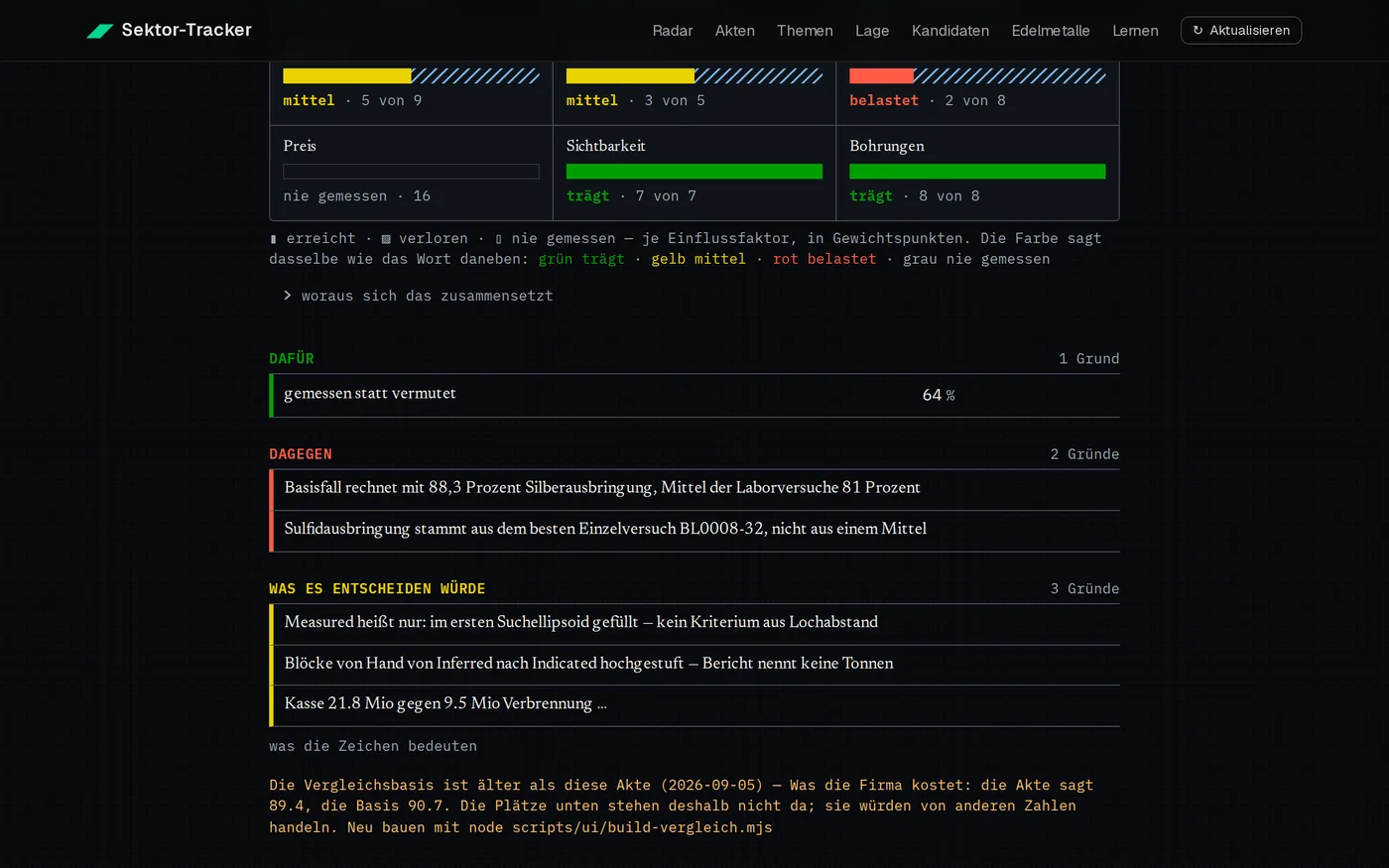Open the 'Measured heißt nur' reason row

694,624
